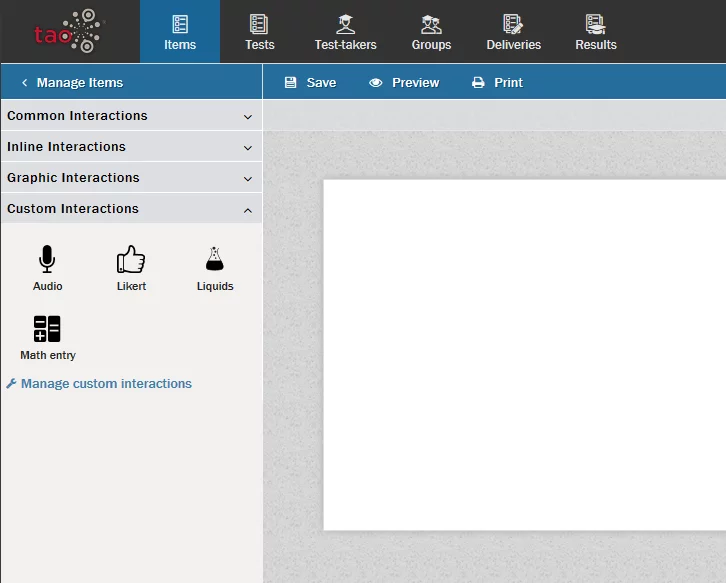
Task: Select the Likert thumbs-up interaction icon
Action: coord(131,260)
